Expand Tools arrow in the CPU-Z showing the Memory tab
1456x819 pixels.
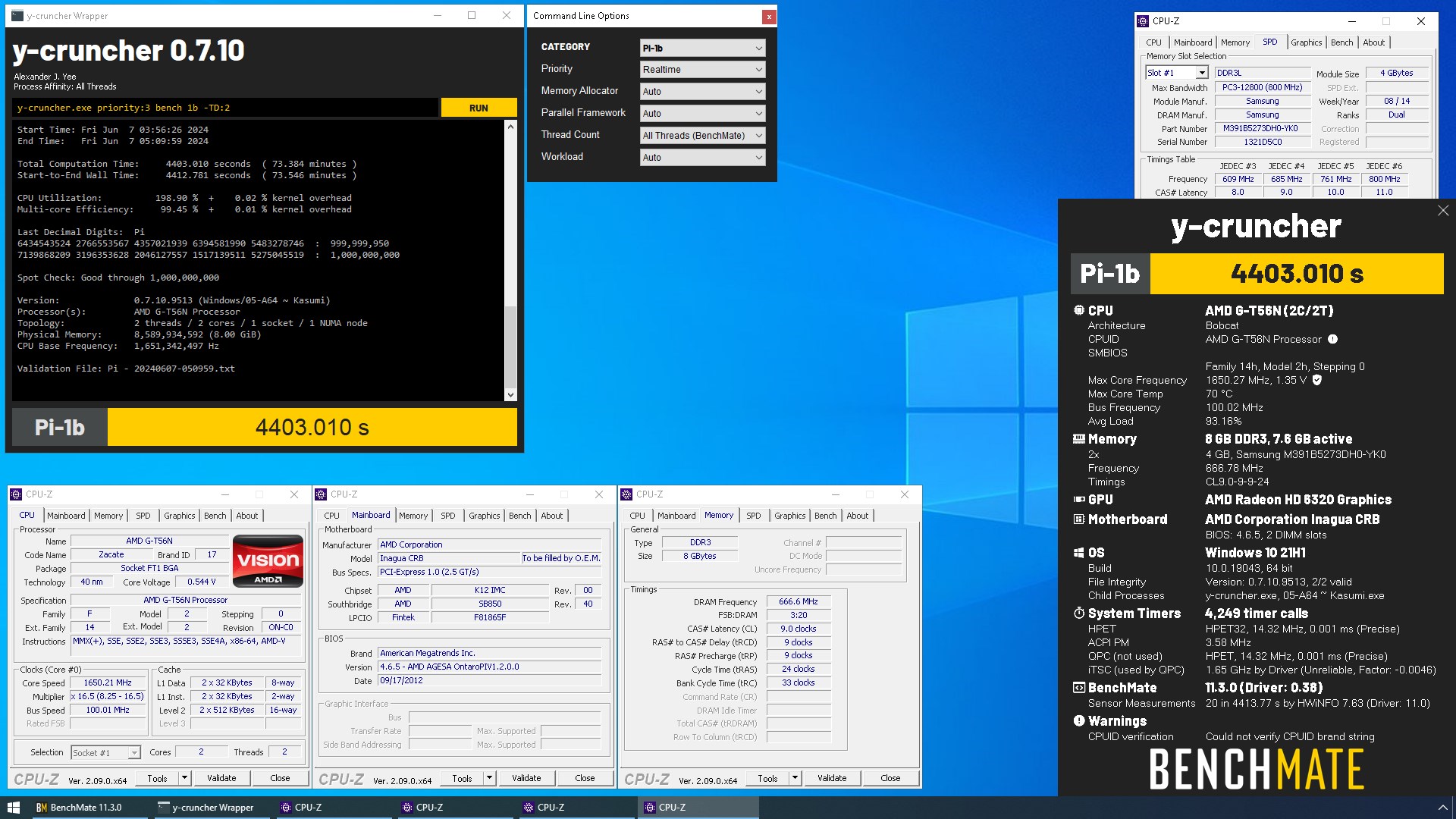point(795,778)
